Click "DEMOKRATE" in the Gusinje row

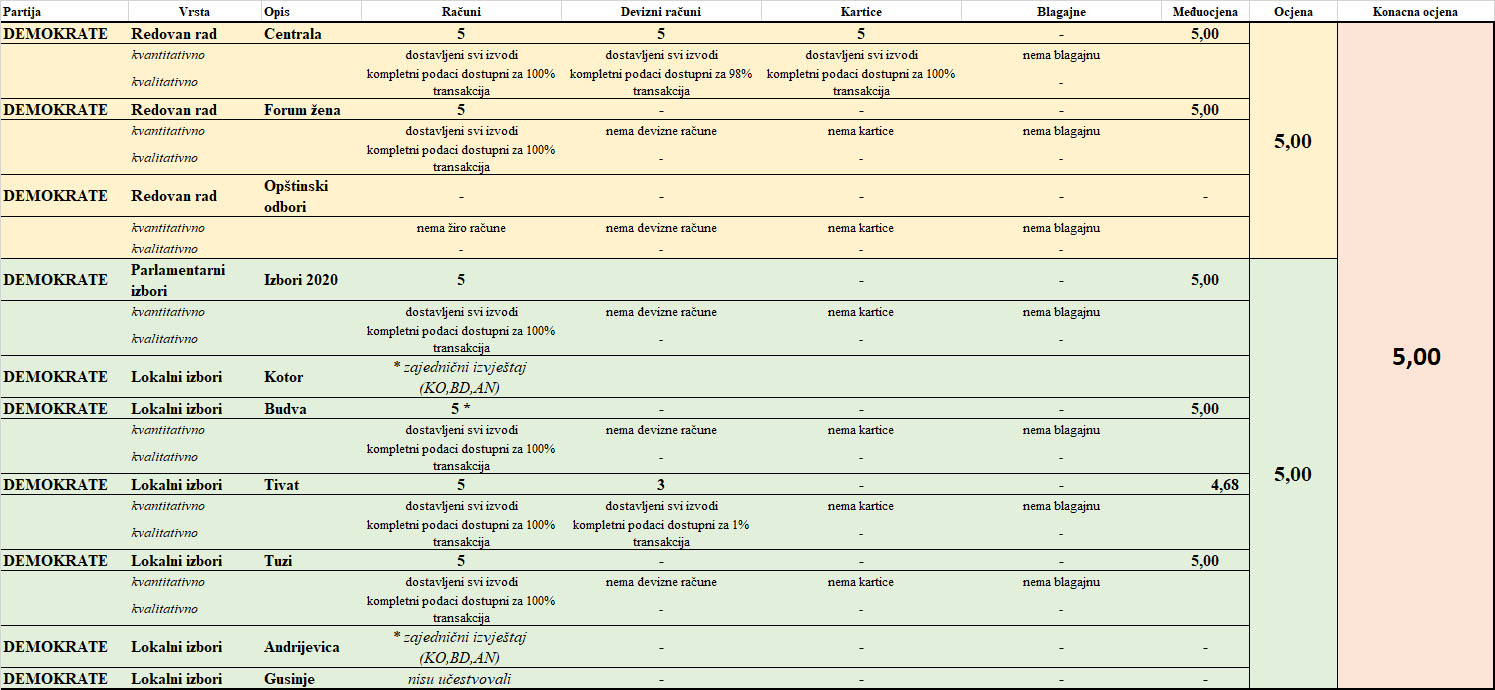coord(55,679)
